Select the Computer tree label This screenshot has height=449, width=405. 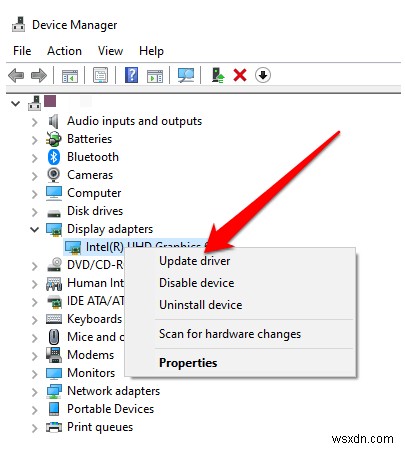94,193
